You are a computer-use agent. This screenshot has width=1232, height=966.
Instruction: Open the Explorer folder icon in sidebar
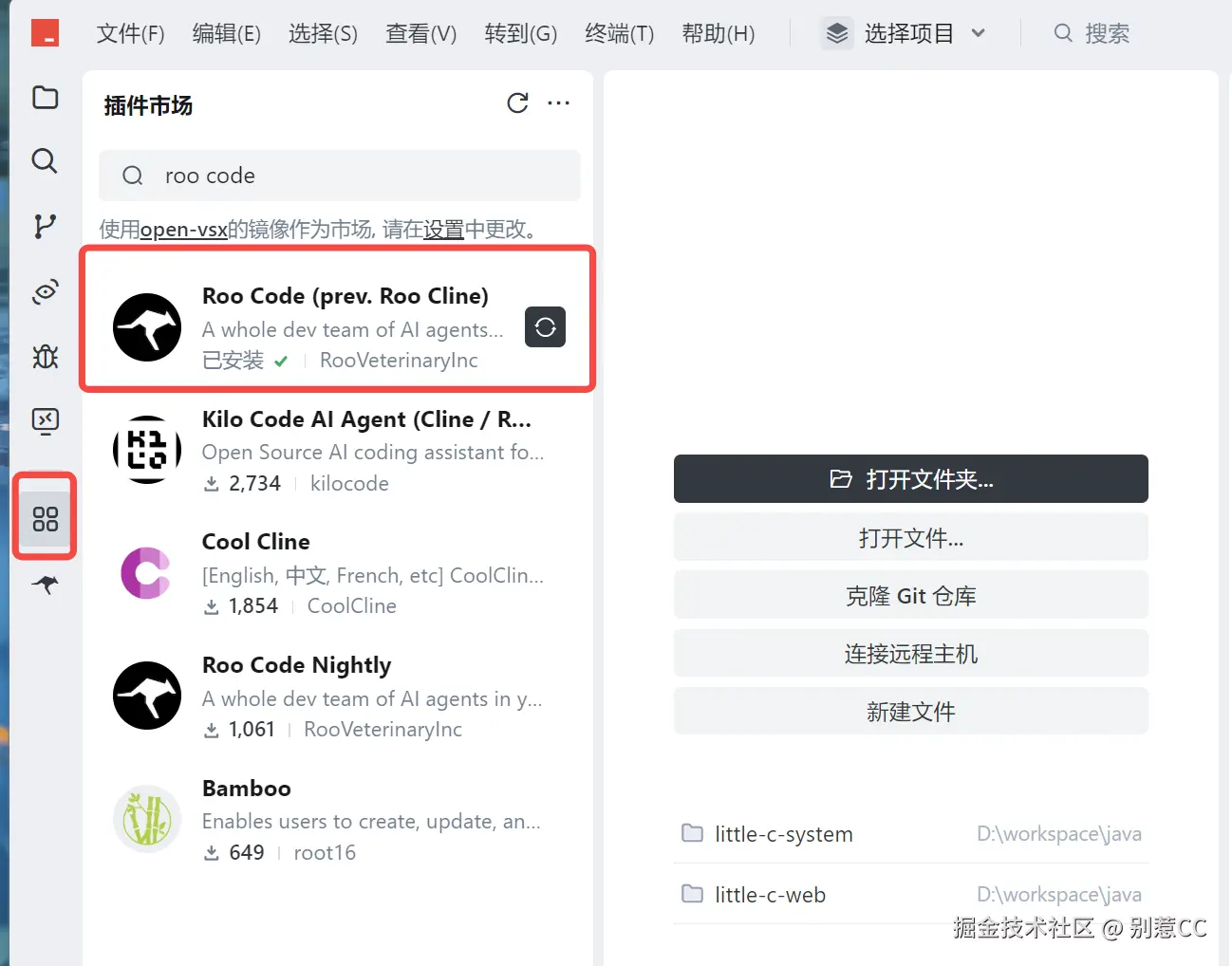(45, 98)
